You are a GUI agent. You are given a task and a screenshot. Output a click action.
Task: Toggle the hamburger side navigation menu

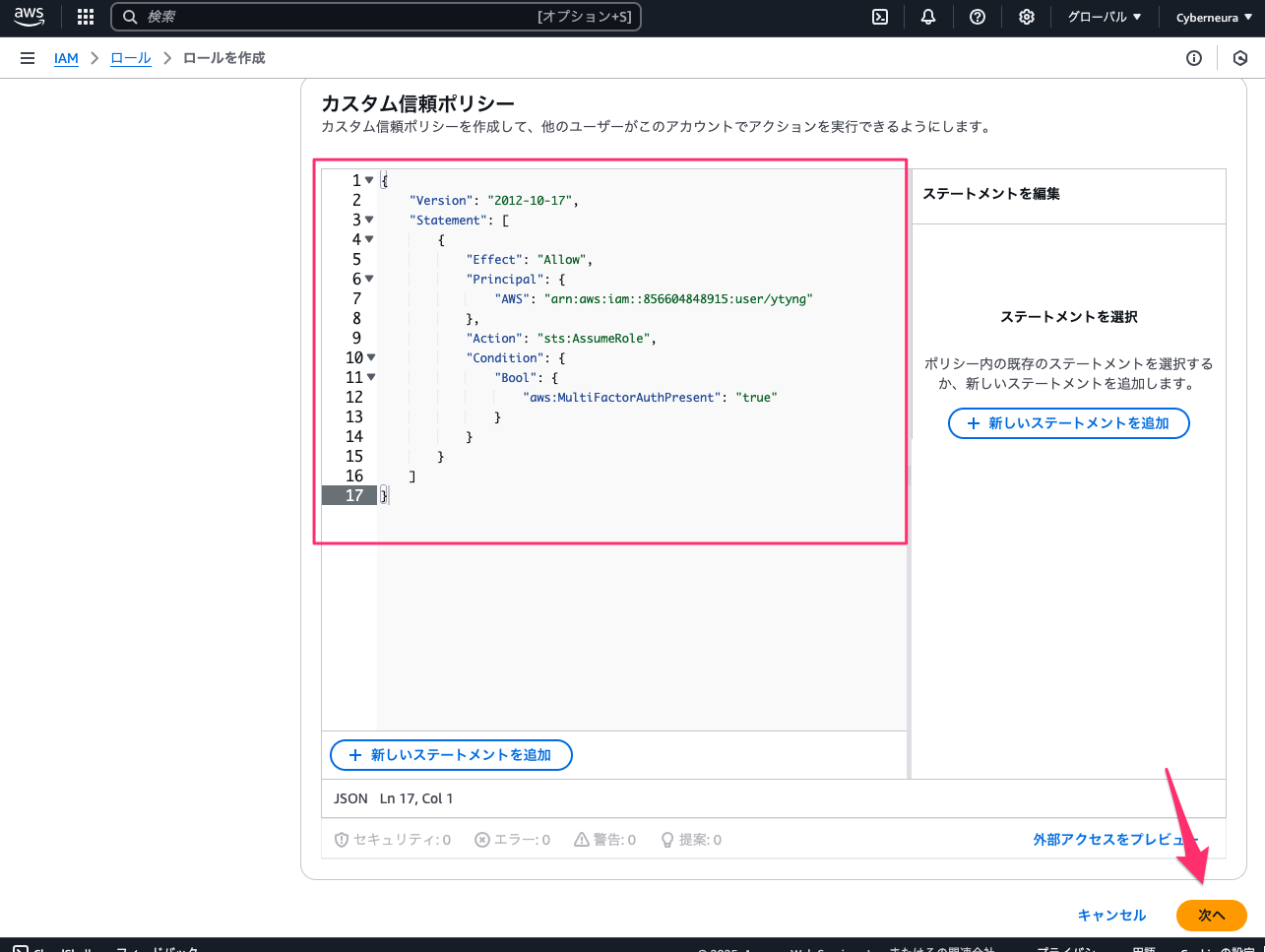pos(28,58)
